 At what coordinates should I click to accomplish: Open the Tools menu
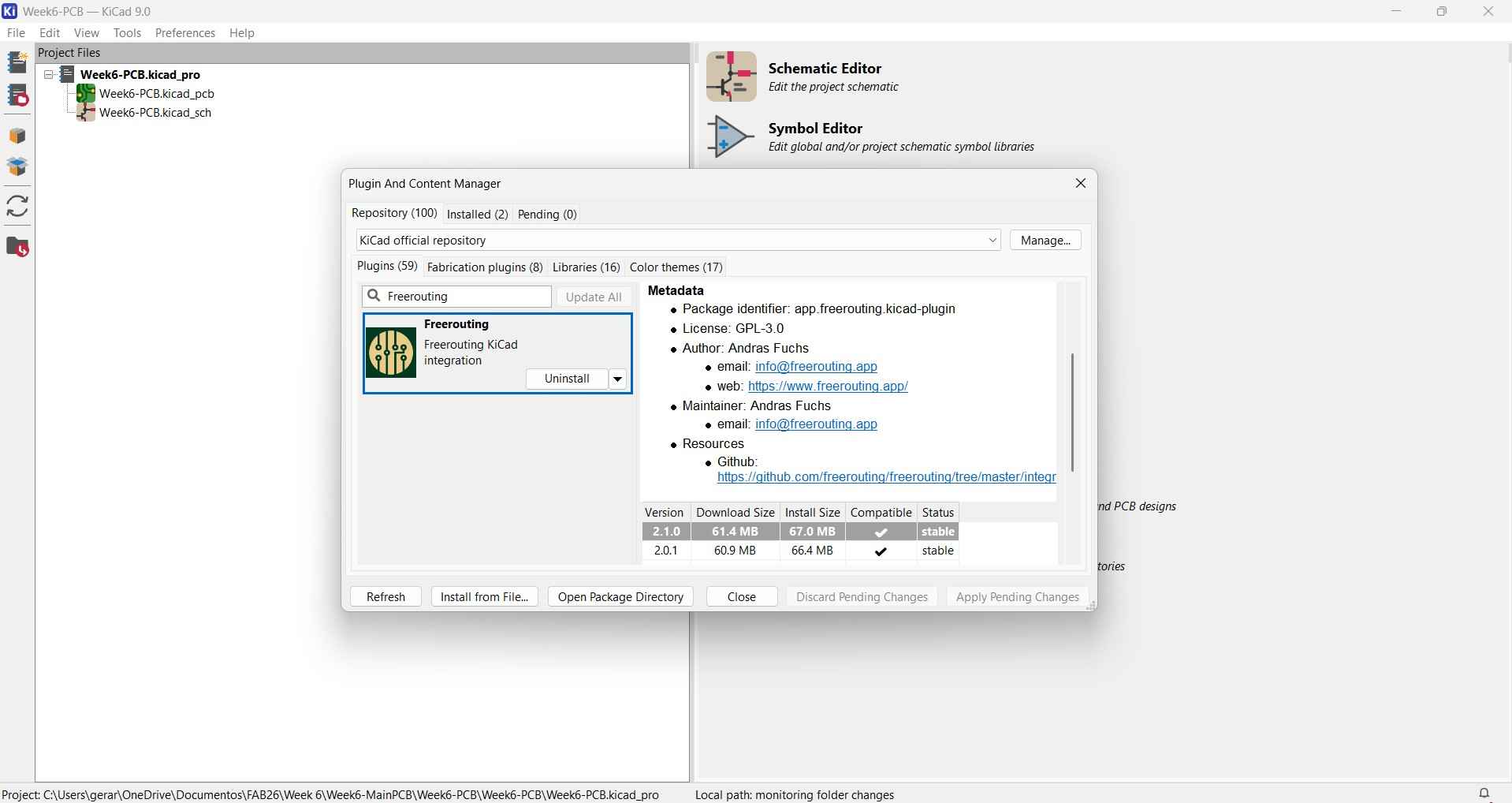tap(127, 33)
